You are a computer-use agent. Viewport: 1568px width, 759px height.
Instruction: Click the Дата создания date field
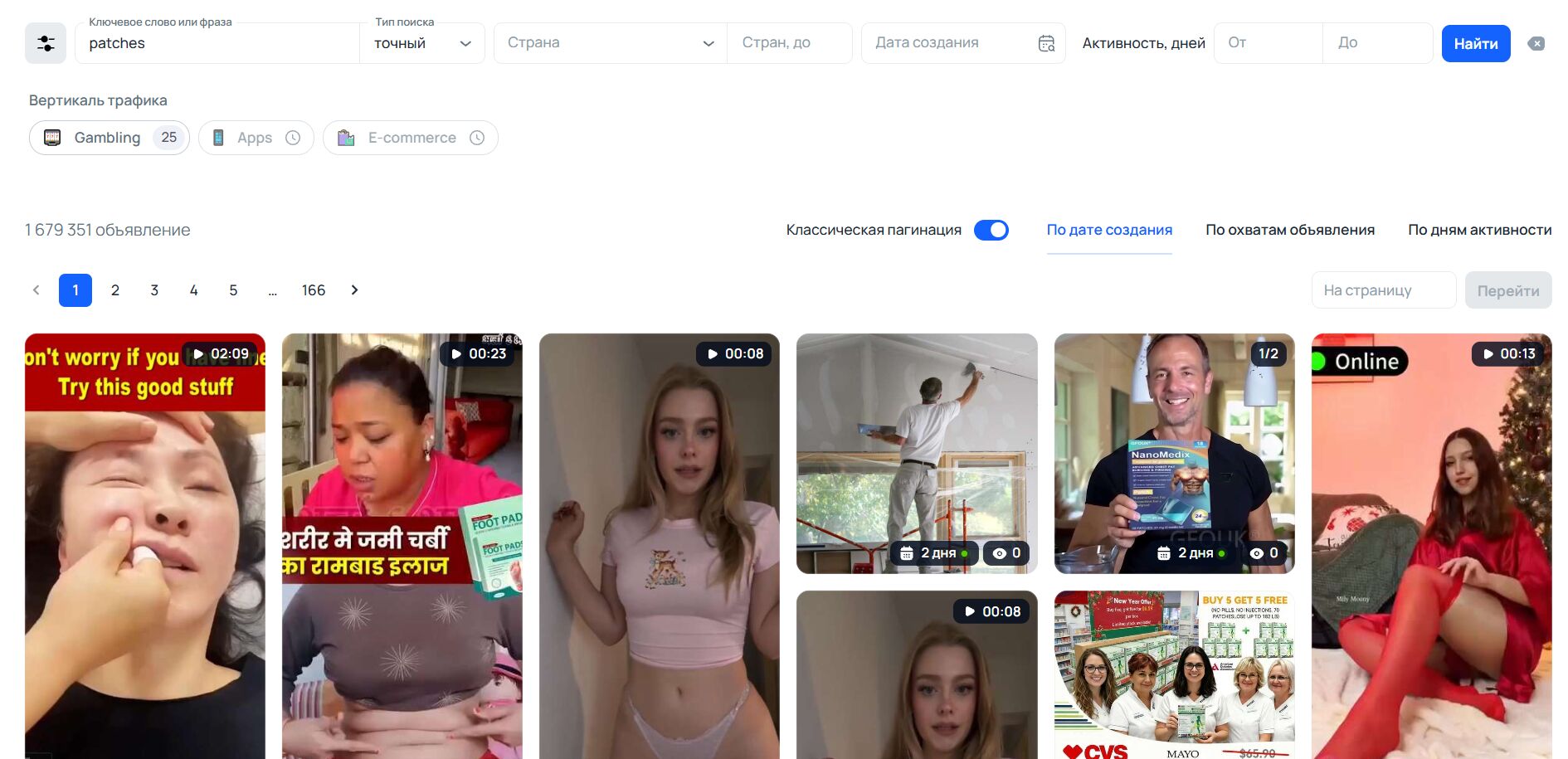pos(963,43)
